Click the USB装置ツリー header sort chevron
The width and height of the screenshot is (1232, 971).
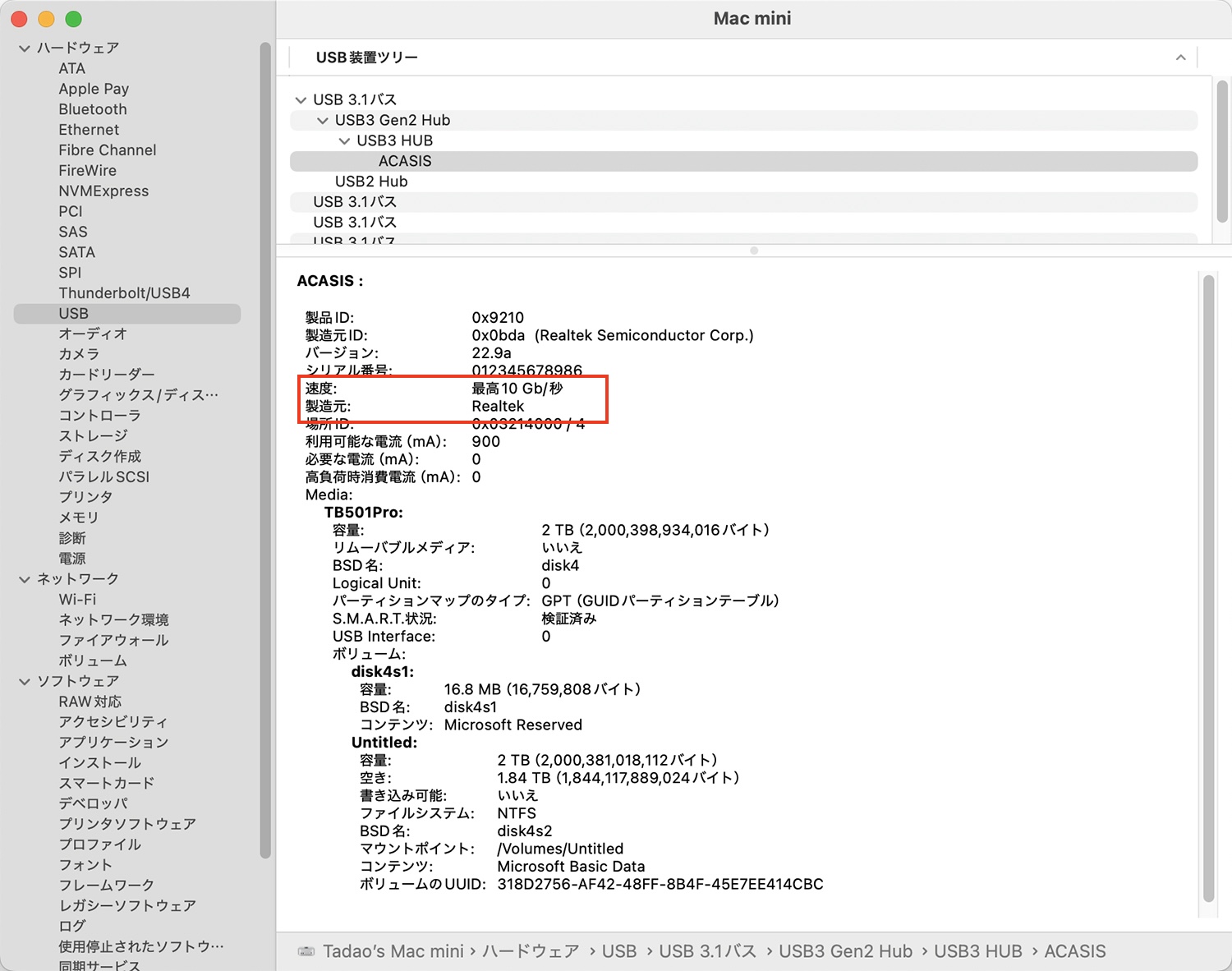click(1180, 58)
